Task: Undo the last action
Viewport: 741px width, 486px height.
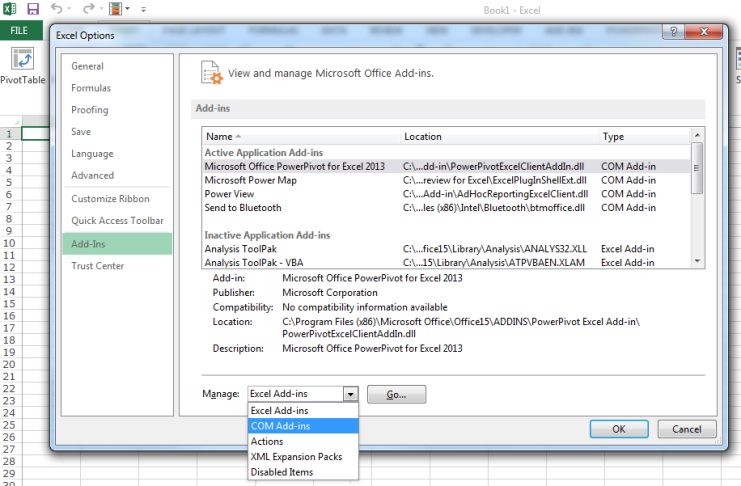Action: (x=57, y=9)
